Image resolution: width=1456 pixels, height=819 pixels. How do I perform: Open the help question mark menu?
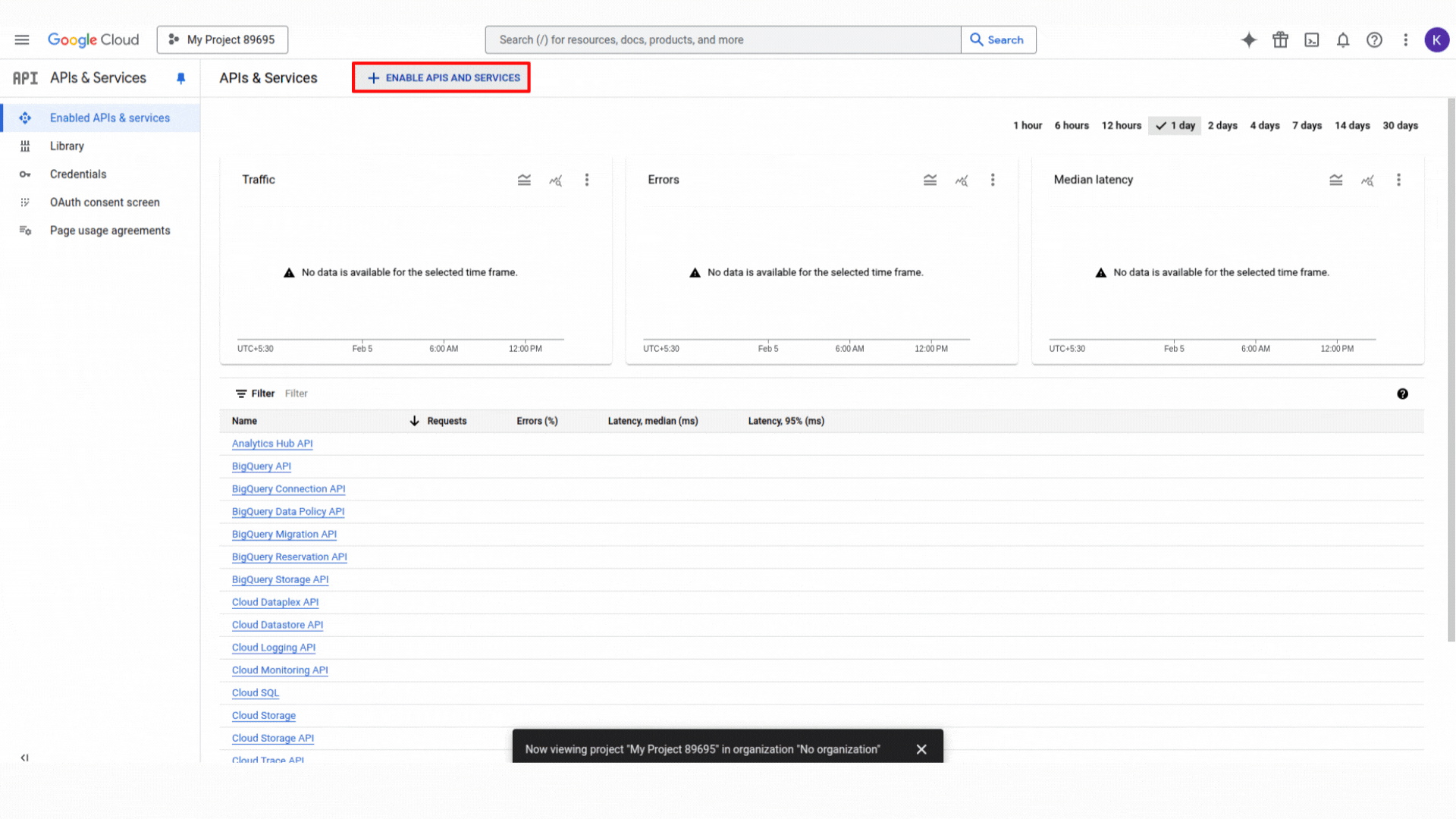pos(1374,39)
